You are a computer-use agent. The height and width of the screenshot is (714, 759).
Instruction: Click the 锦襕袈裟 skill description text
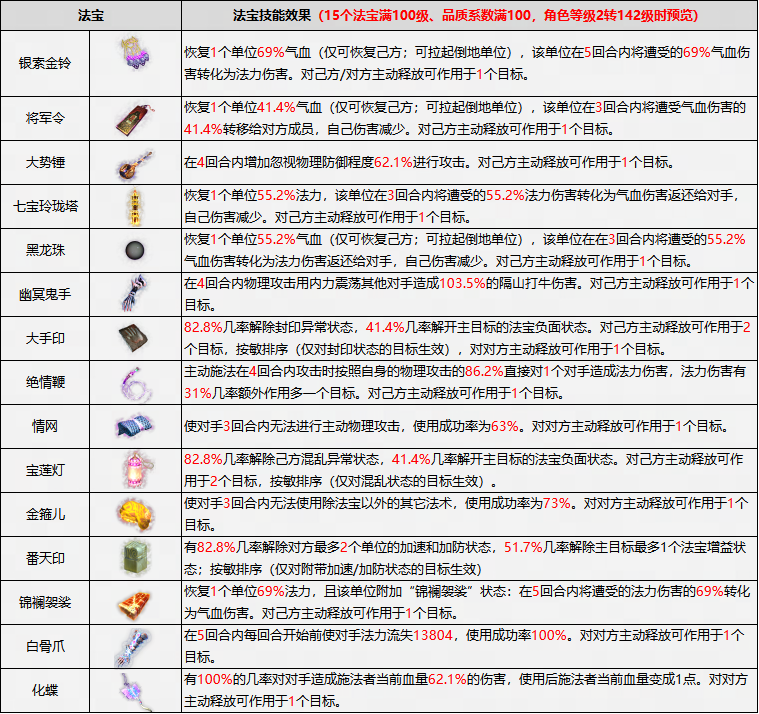(467, 603)
